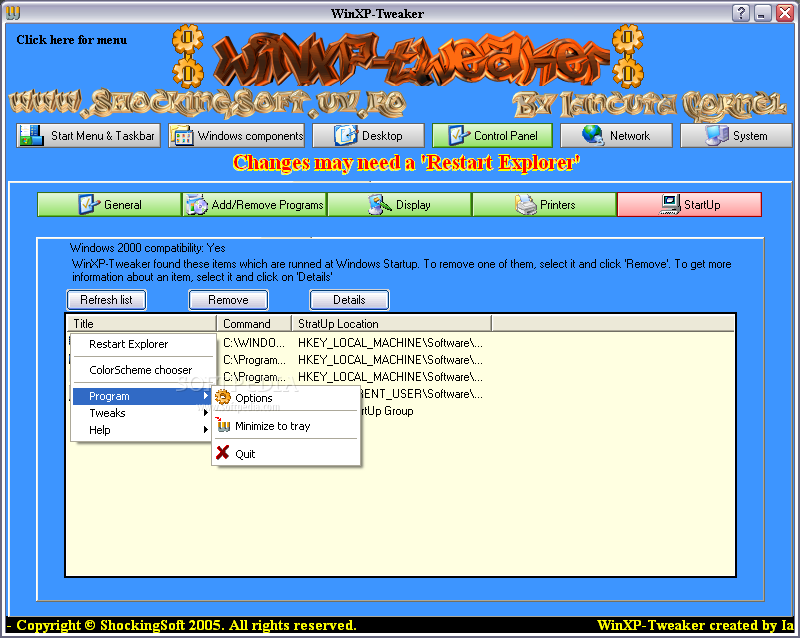Image resolution: width=800 pixels, height=638 pixels.
Task: Switch to the Display tab
Action: [x=399, y=205]
